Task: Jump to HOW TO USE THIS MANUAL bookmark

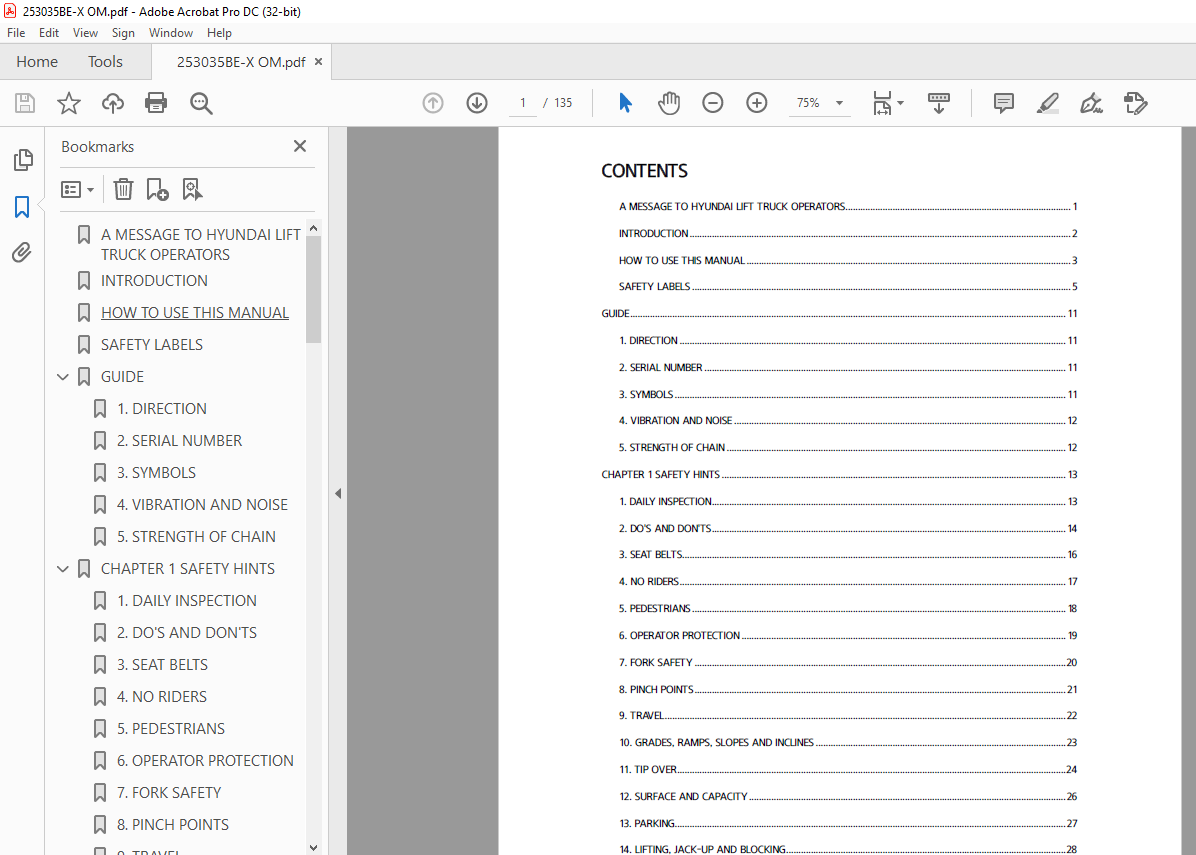Action: [x=194, y=313]
